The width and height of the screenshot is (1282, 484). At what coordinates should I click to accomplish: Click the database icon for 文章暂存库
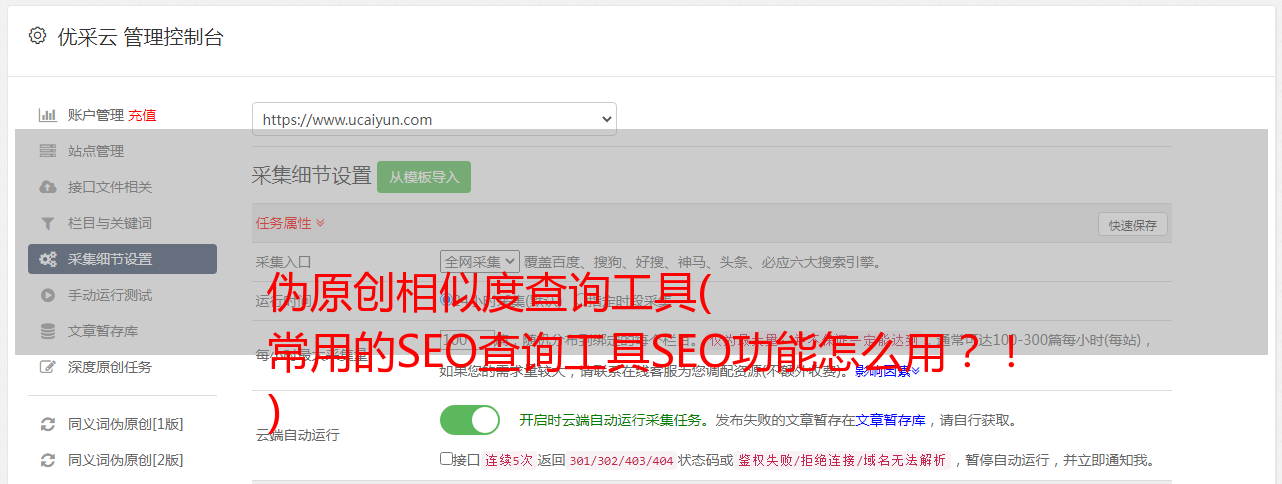coord(47,331)
